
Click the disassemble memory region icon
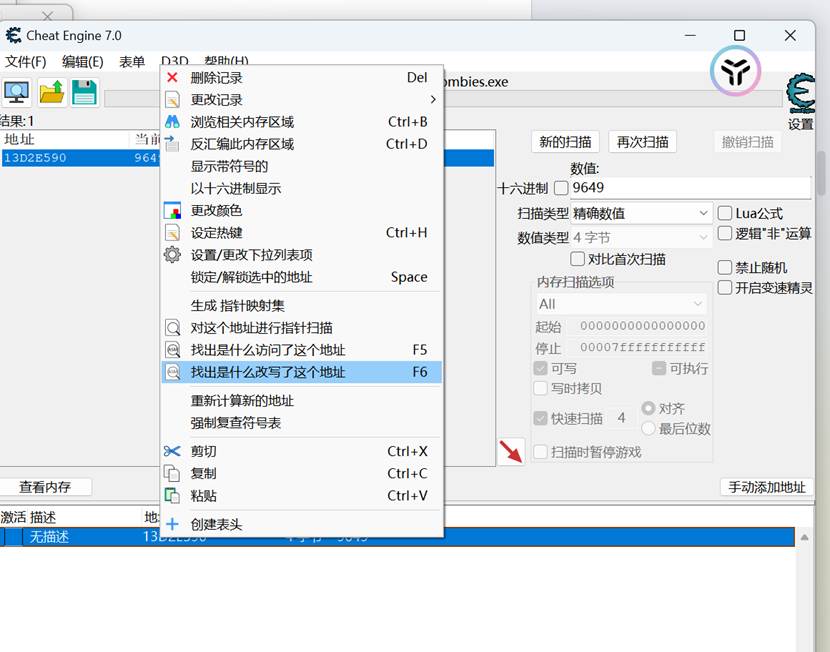(172, 143)
